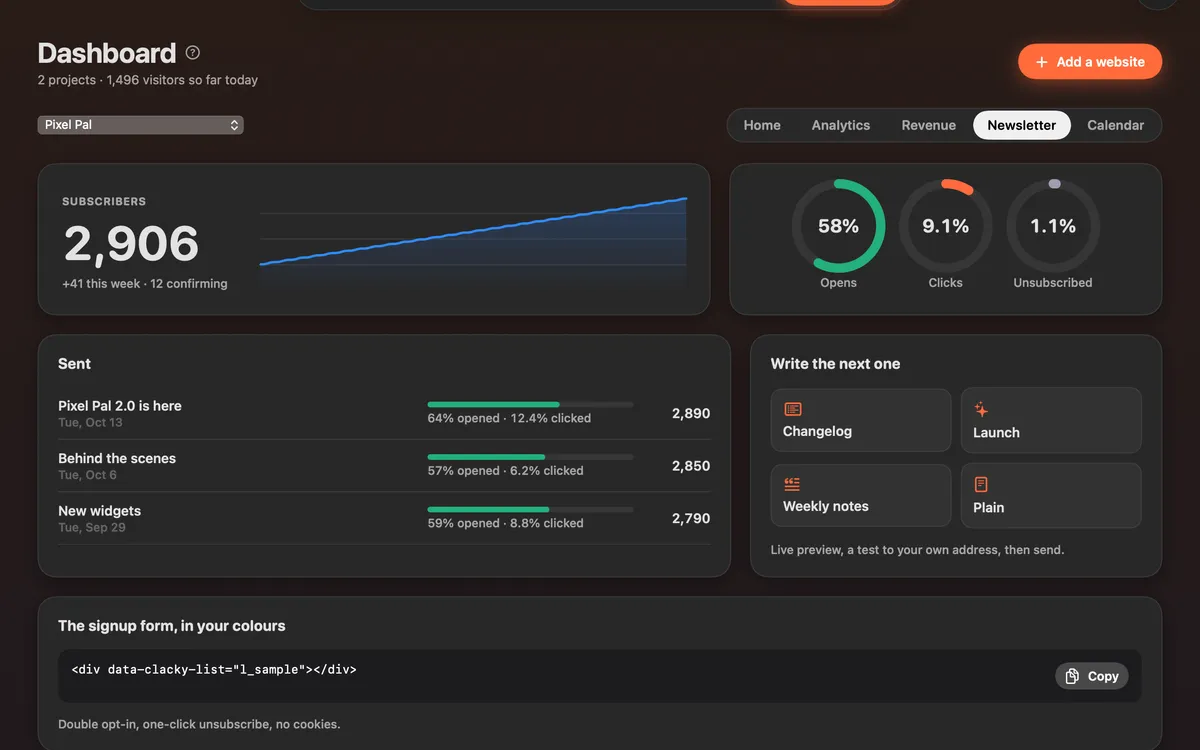This screenshot has width=1200, height=750.
Task: Click the clipboard icon on Copy button
Action: point(1072,676)
